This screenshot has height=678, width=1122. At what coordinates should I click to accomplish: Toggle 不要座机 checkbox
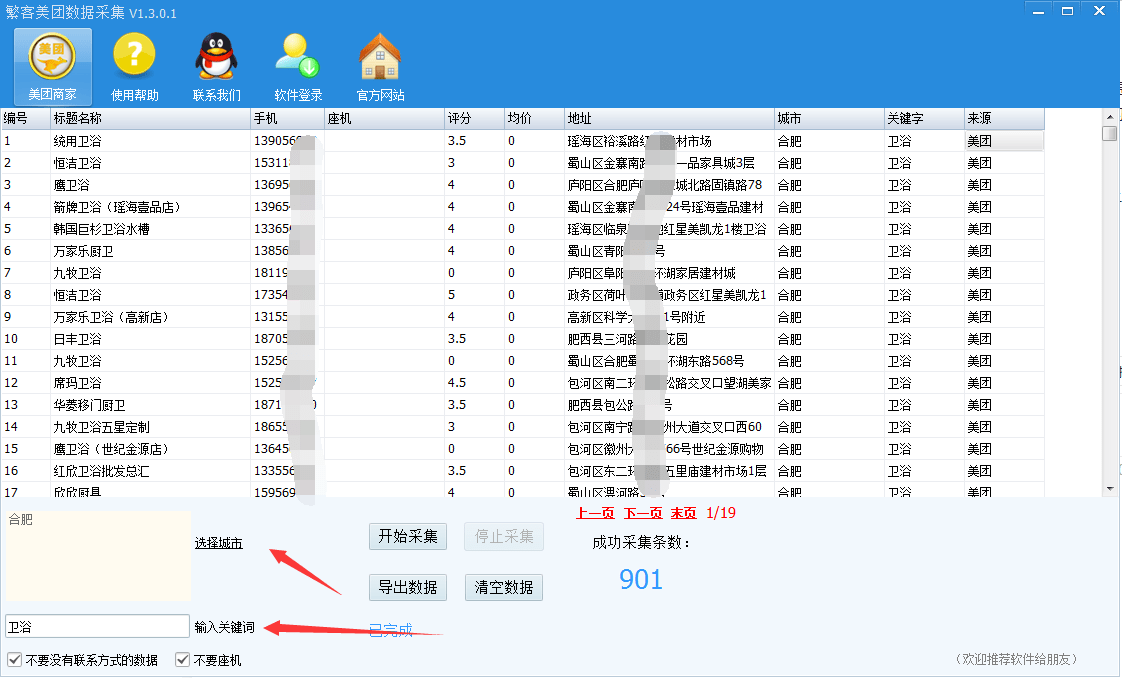tap(182, 659)
